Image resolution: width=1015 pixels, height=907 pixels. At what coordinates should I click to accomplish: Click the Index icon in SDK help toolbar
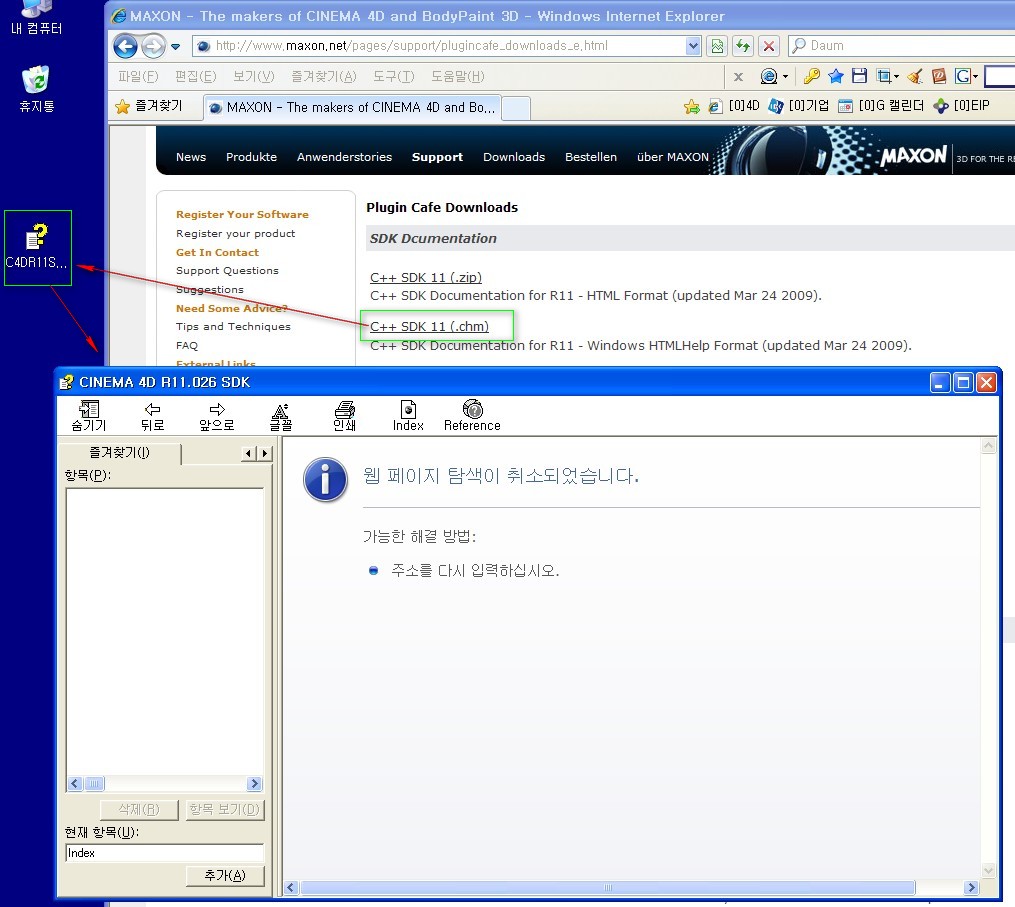(408, 415)
